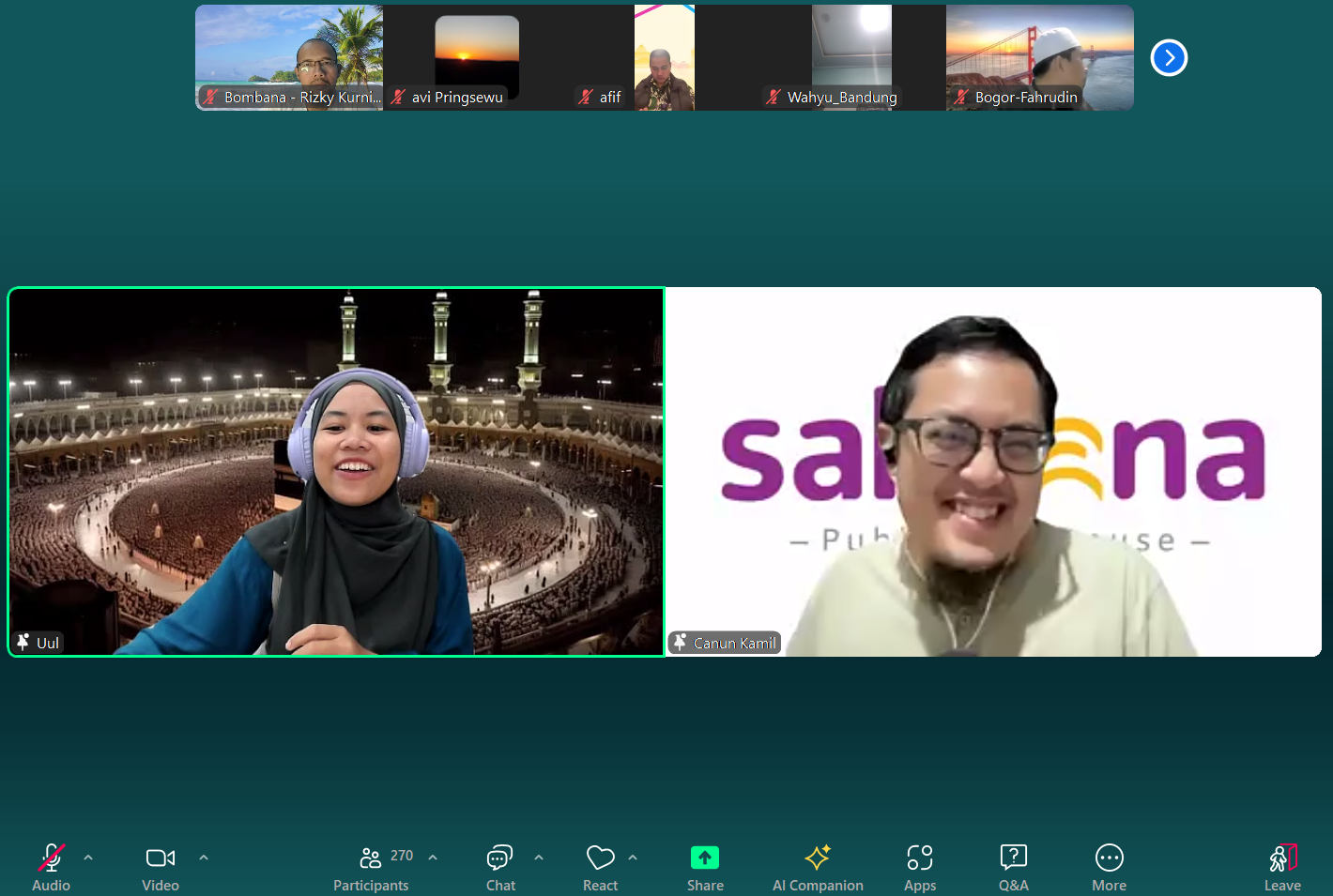Open the React reactions menu
Image resolution: width=1333 pixels, height=896 pixels.
click(x=600, y=857)
